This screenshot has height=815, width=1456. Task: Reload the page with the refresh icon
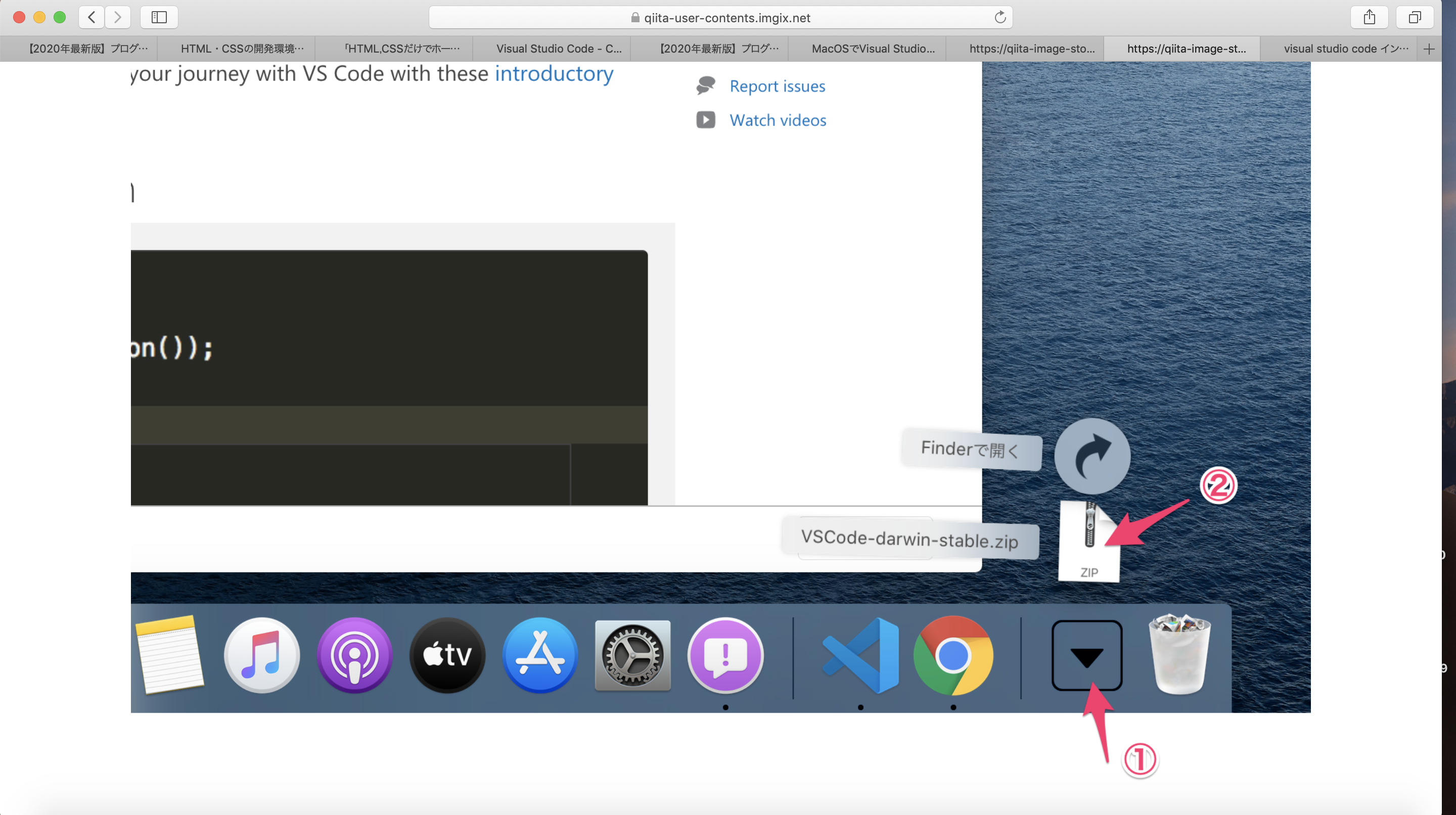tap(1000, 17)
